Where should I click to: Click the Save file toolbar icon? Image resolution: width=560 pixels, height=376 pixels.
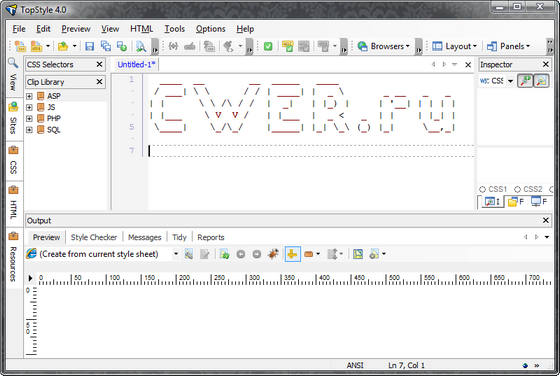click(89, 46)
